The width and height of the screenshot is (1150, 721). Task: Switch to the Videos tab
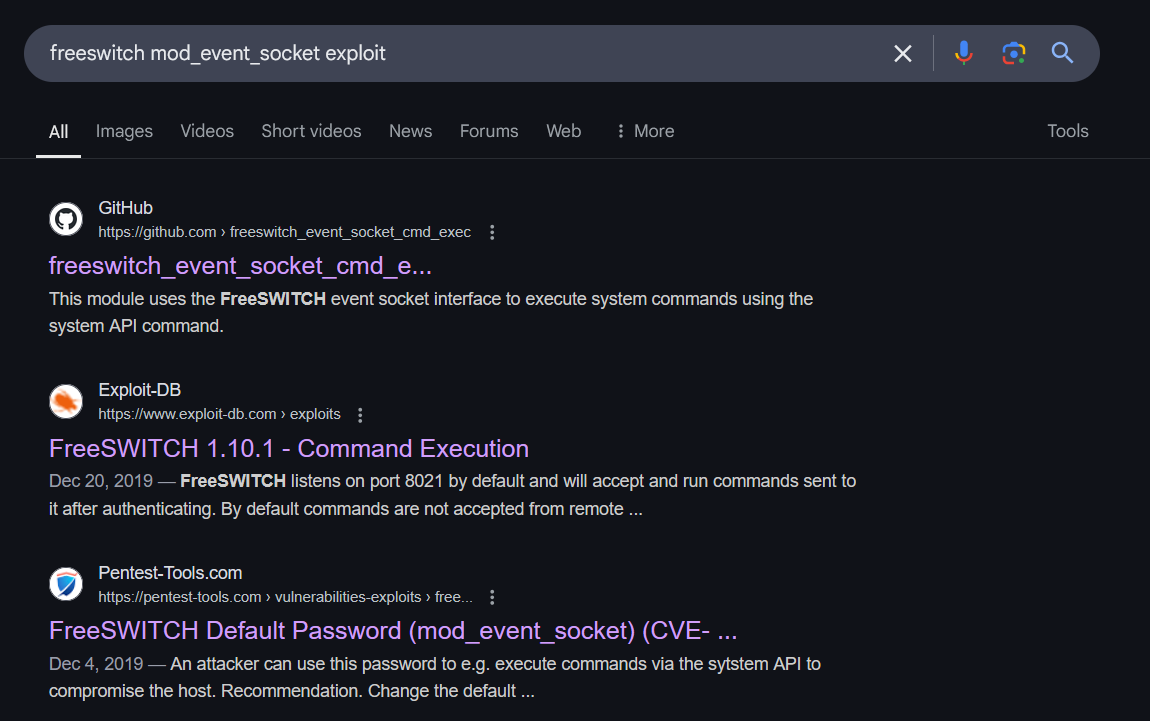pyautogui.click(x=207, y=131)
